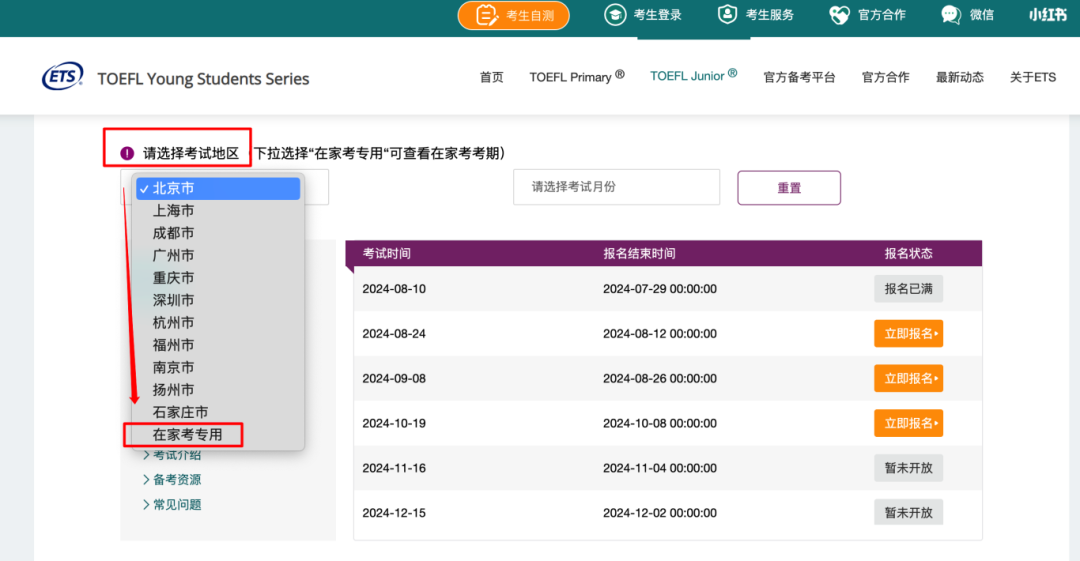1080x561 pixels.
Task: Click the 官方合作 heart handshake icon
Action: (x=840, y=14)
